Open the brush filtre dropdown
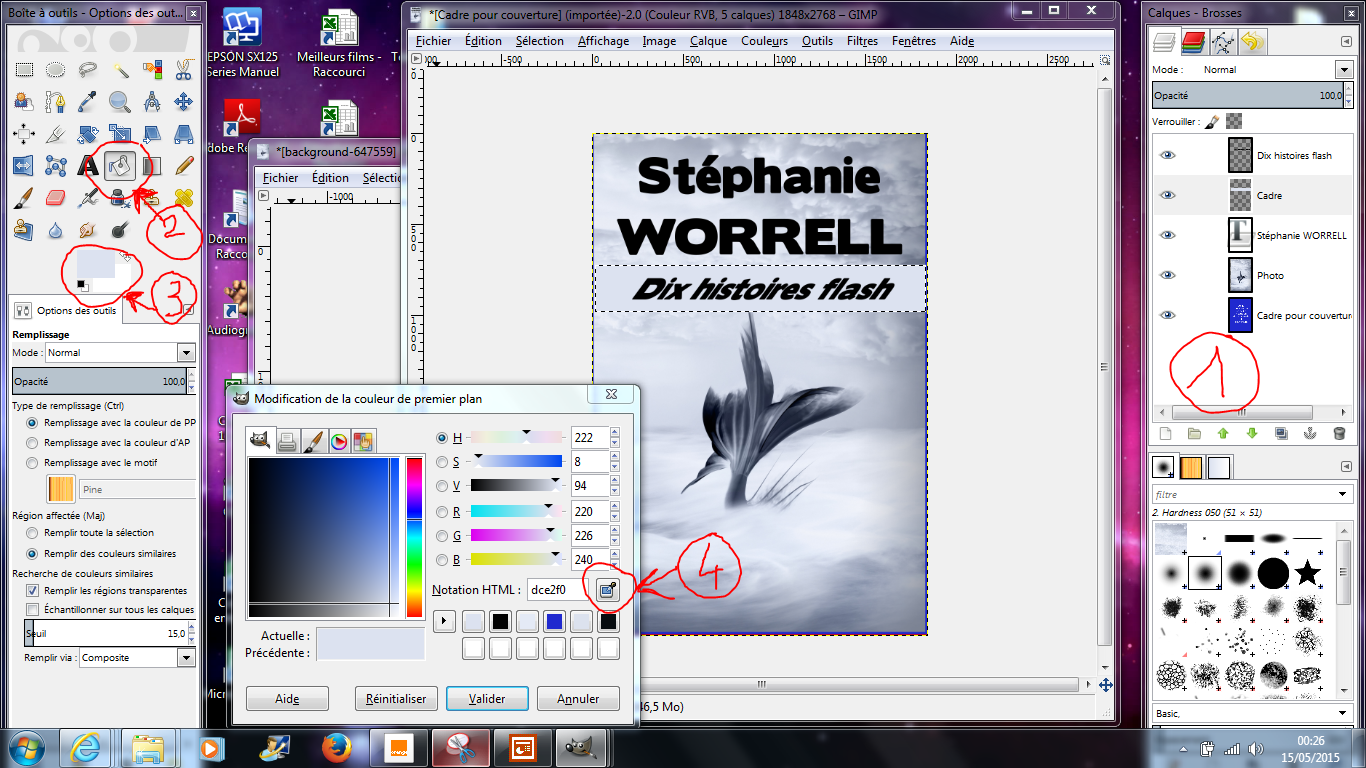This screenshot has width=1366, height=768. 1344,495
